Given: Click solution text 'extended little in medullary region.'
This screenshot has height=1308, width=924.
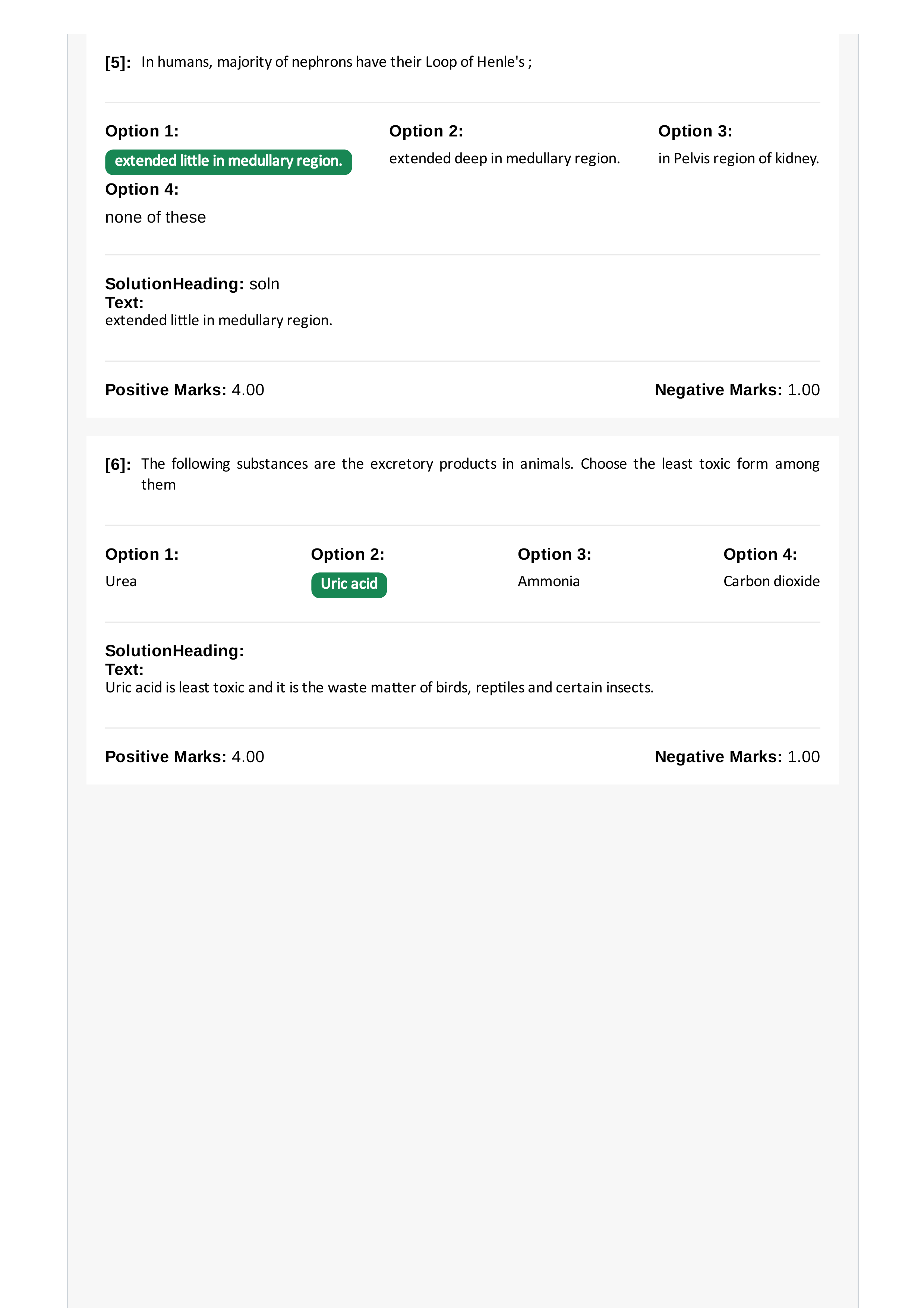Looking at the screenshot, I should (x=219, y=320).
